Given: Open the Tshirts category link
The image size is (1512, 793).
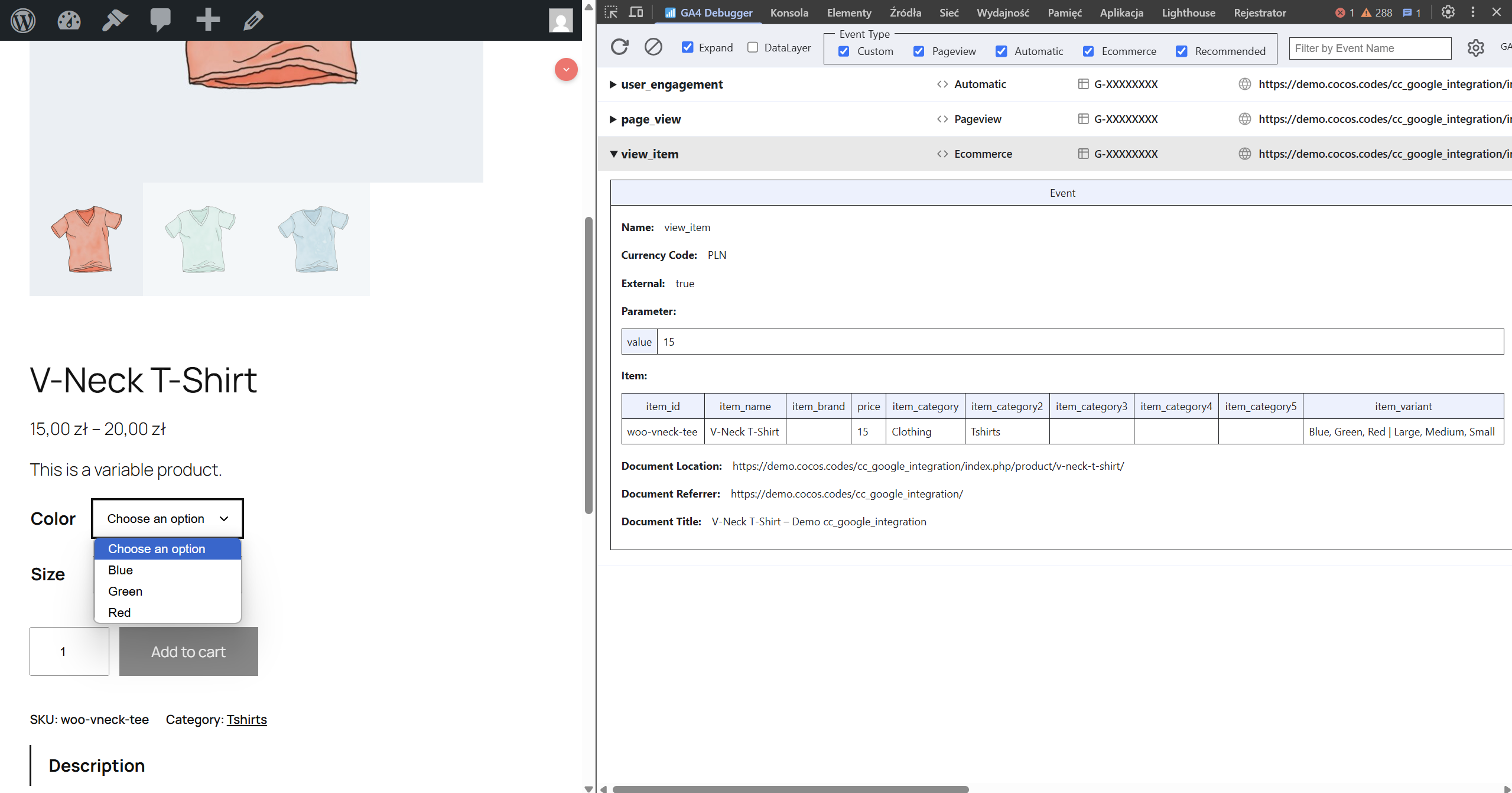Looking at the screenshot, I should pyautogui.click(x=246, y=720).
